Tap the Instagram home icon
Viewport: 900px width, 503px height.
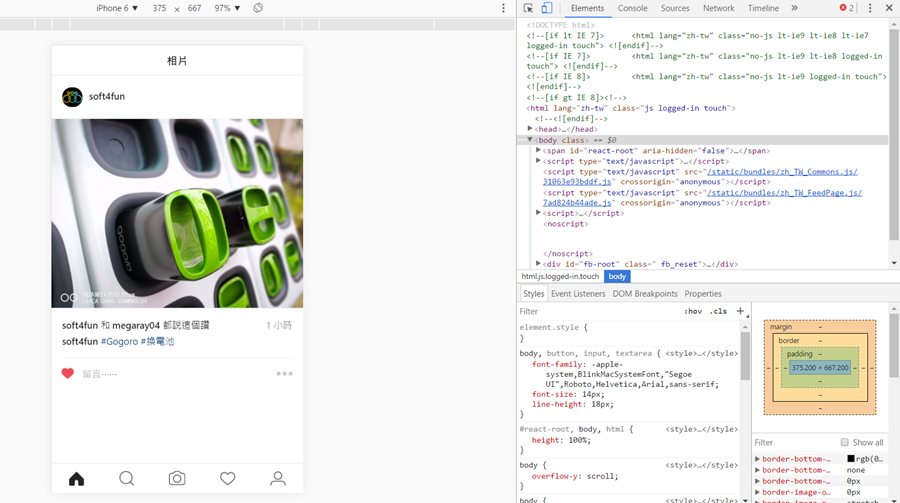(x=76, y=479)
